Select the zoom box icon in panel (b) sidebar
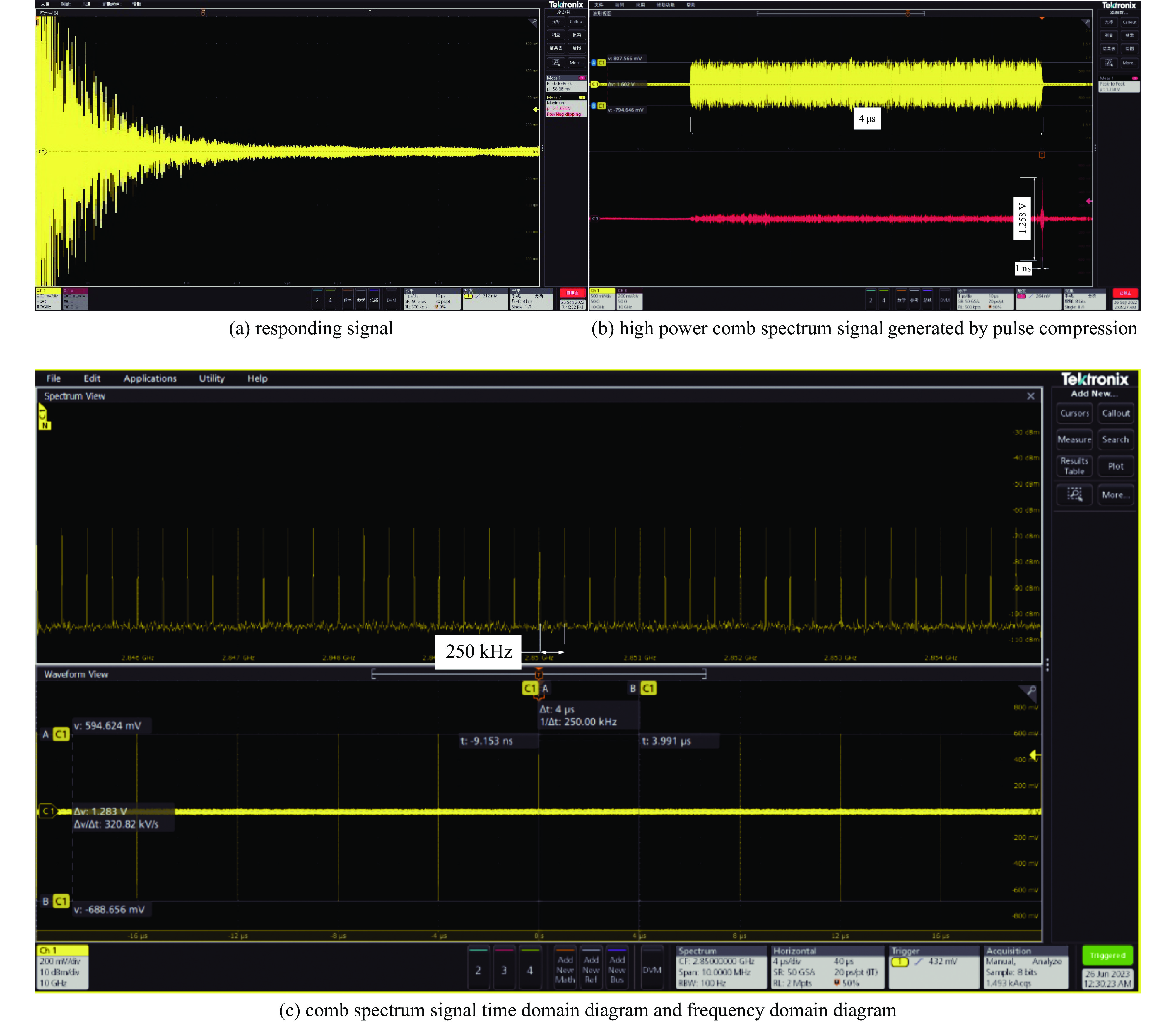Screen dimensions: 1176x1022 coord(1109,63)
